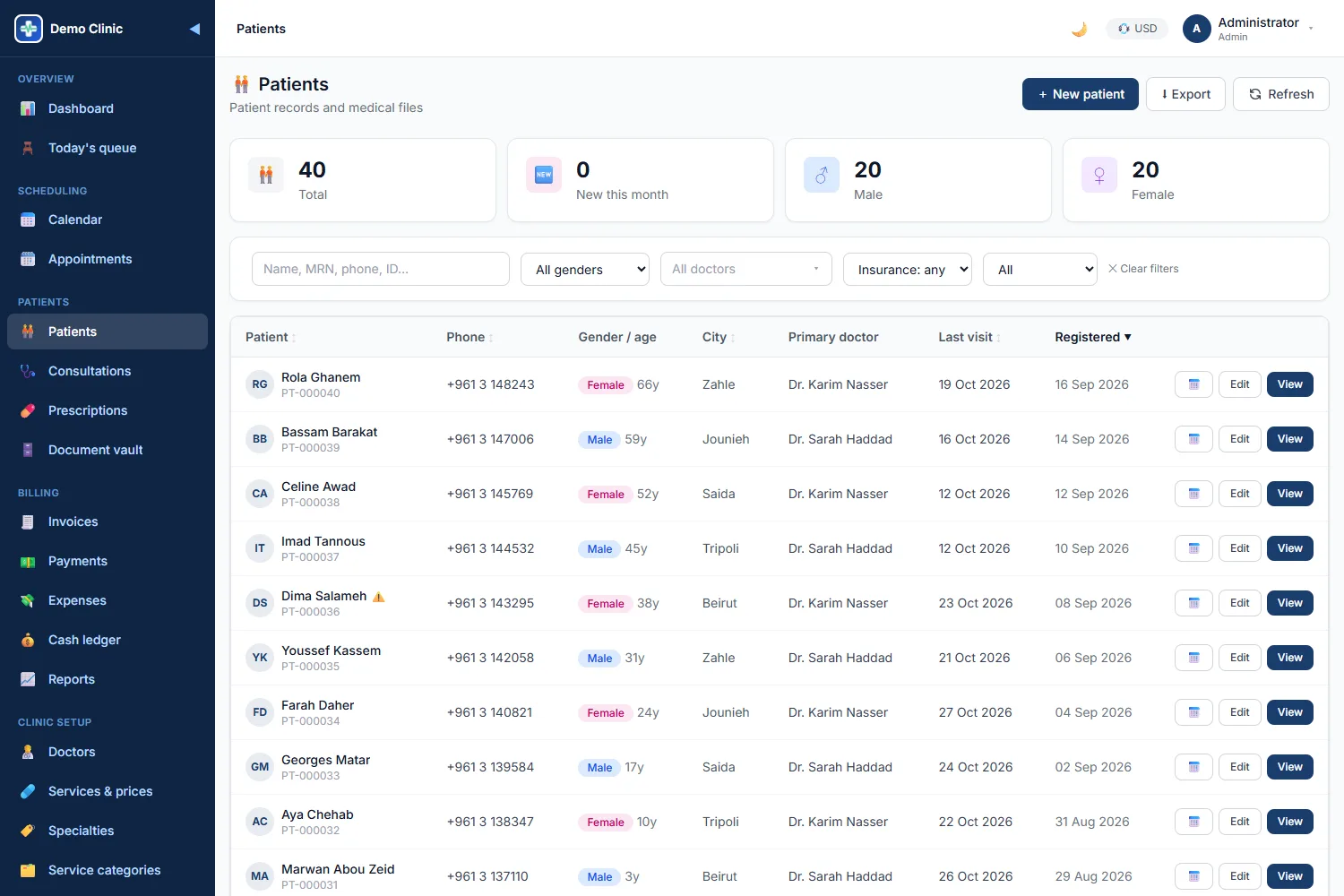This screenshot has width=1344, height=896.
Task: Refresh the patients table
Action: [x=1281, y=94]
